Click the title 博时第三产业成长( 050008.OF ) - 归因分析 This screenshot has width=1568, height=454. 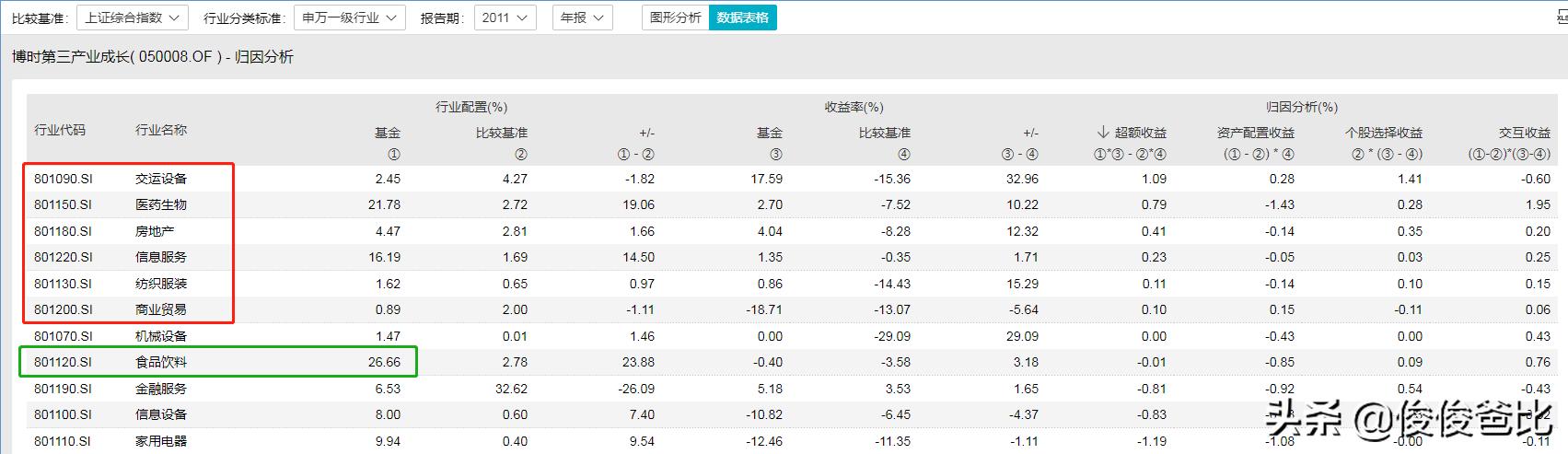153,57
